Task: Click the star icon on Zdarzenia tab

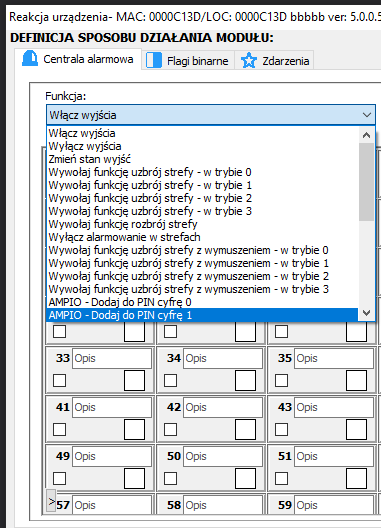Action: tap(249, 61)
